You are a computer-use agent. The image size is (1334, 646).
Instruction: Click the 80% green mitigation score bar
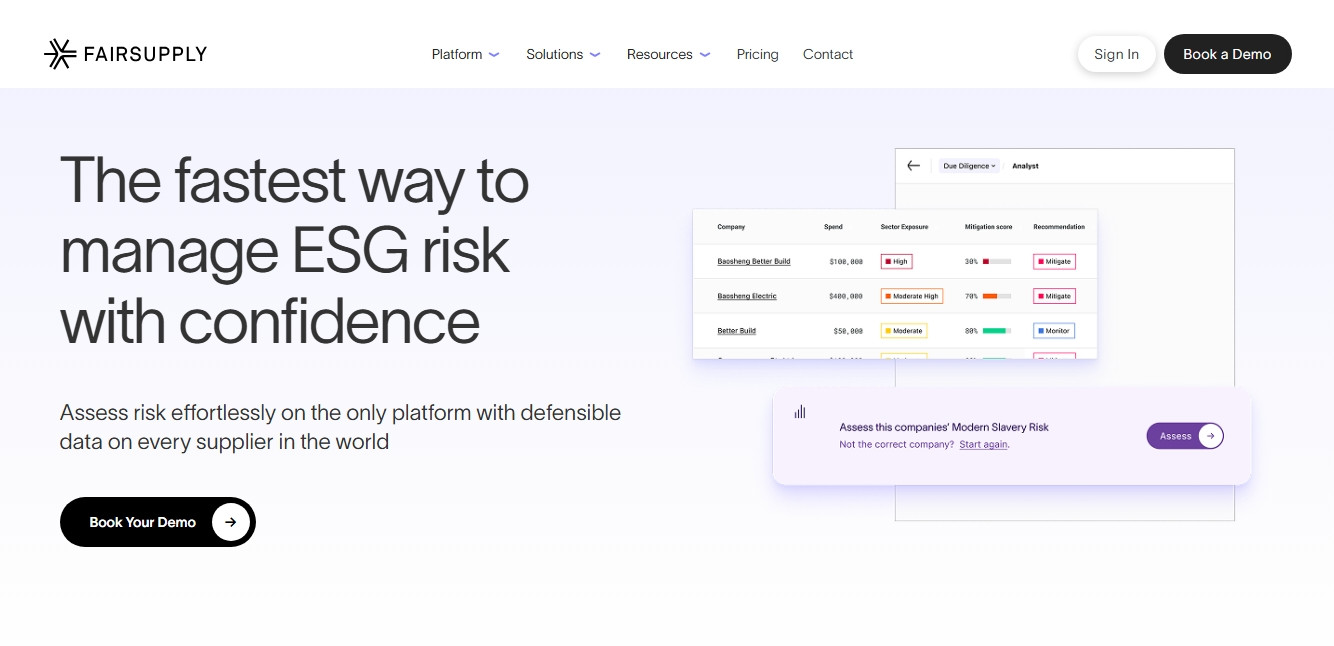(x=996, y=331)
